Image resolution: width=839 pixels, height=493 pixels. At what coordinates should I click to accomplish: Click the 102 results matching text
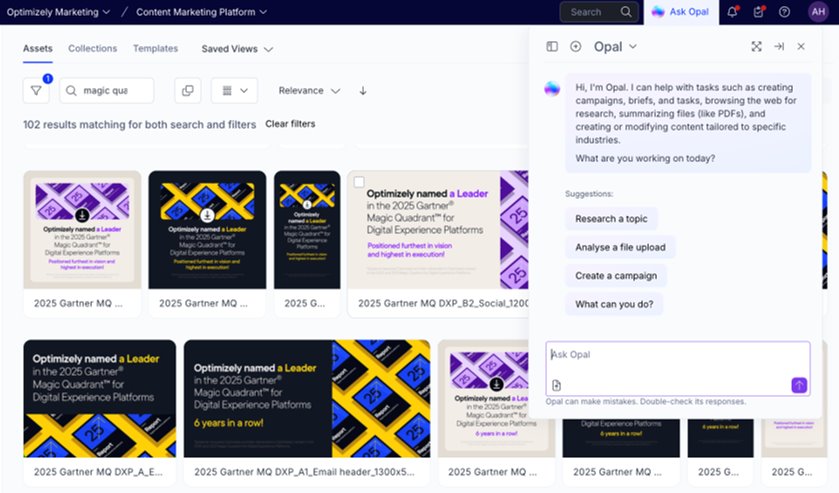click(140, 124)
